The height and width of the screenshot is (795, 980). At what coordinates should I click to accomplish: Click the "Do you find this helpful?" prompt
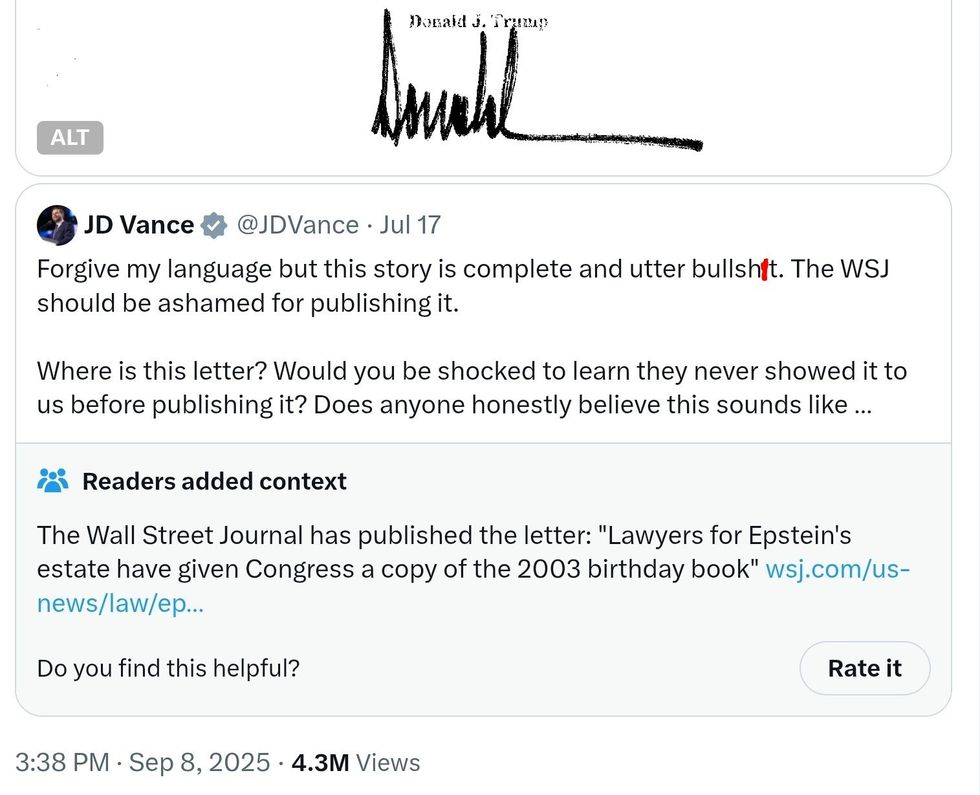pos(168,668)
